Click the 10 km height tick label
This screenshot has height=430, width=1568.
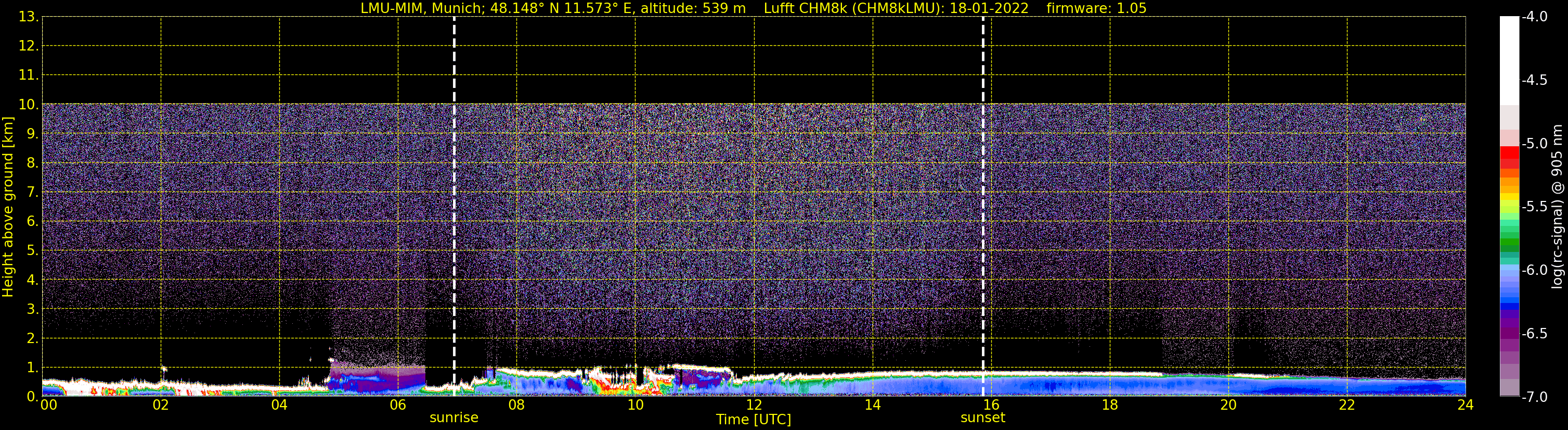(28, 105)
